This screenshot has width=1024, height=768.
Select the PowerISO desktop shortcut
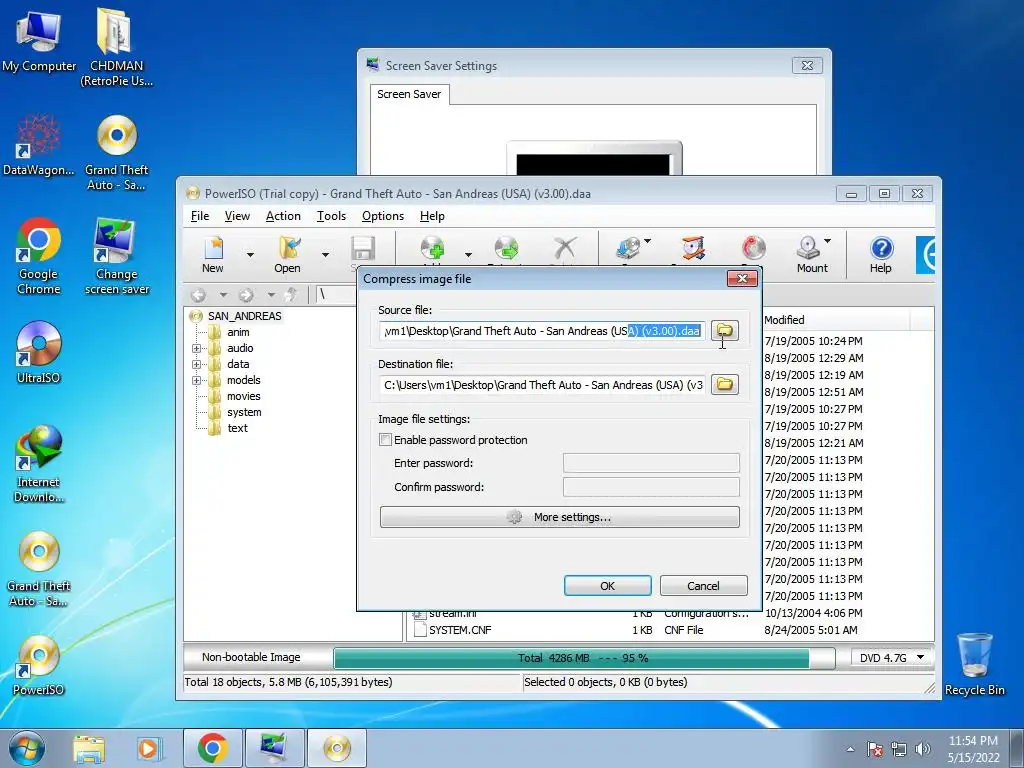39,665
